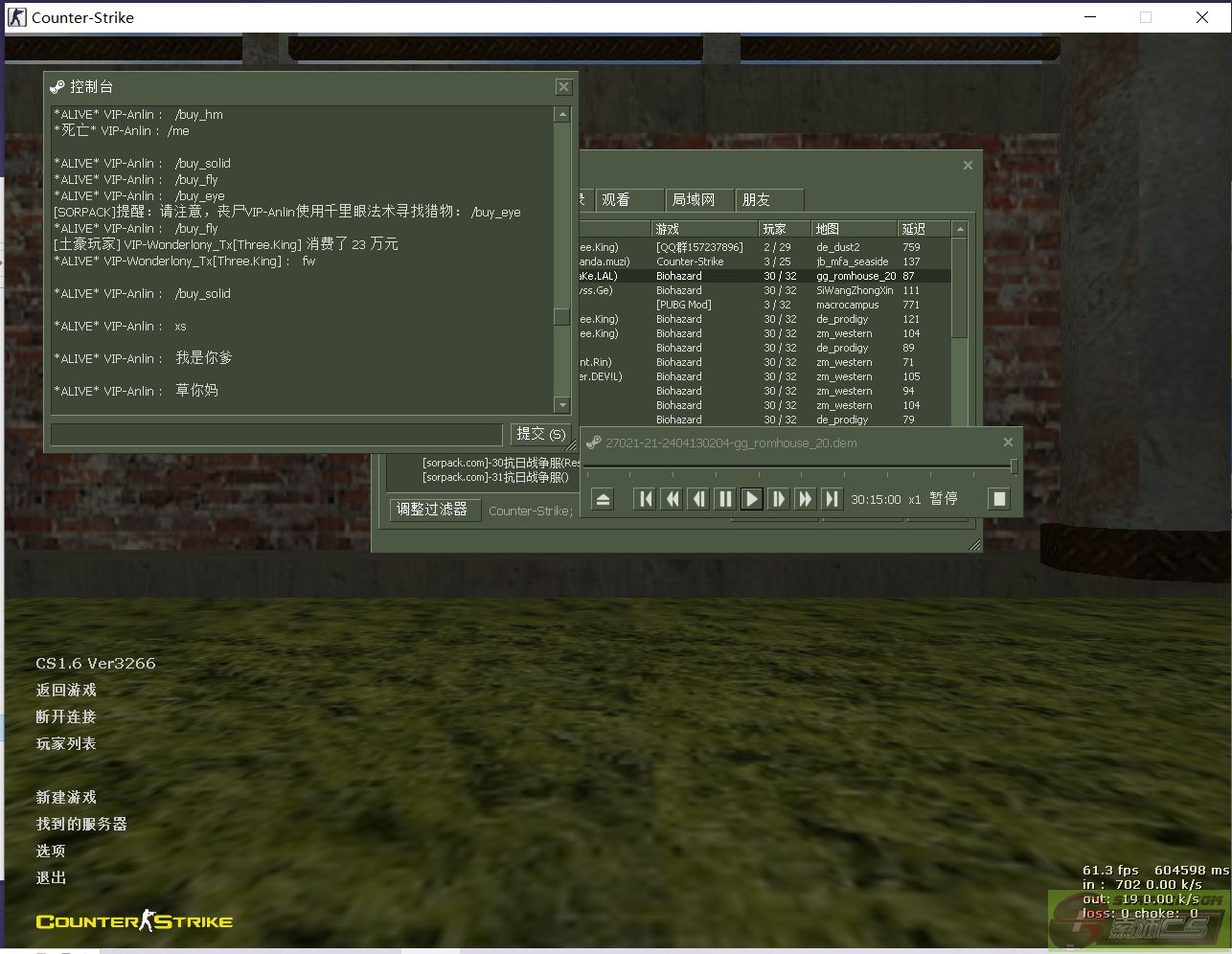The image size is (1232, 954).
Task: Open 选项 from main menu
Action: click(51, 851)
